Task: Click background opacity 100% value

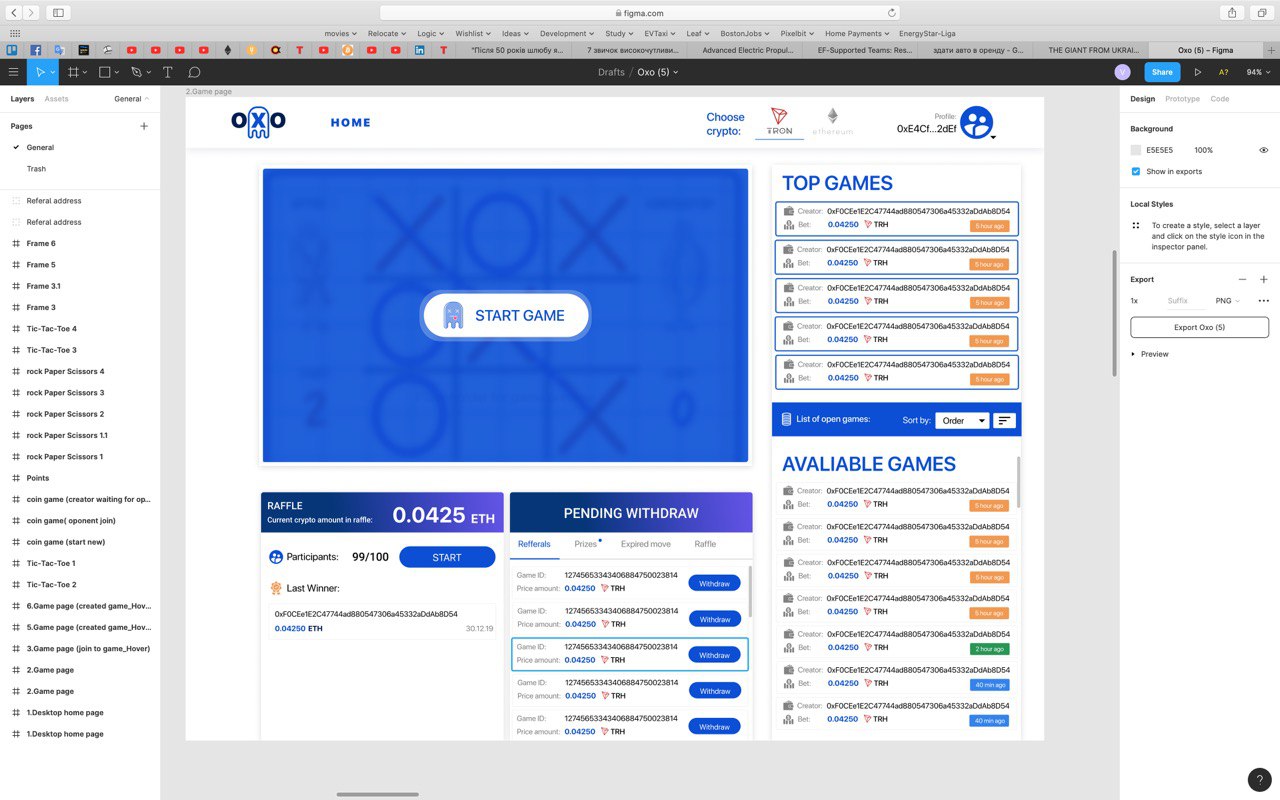Action: click(1203, 150)
